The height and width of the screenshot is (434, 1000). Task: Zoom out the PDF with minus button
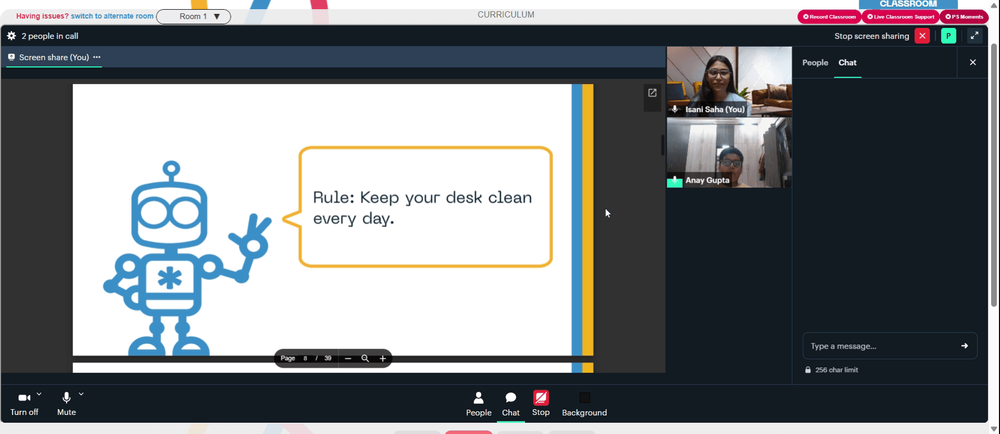pos(348,359)
